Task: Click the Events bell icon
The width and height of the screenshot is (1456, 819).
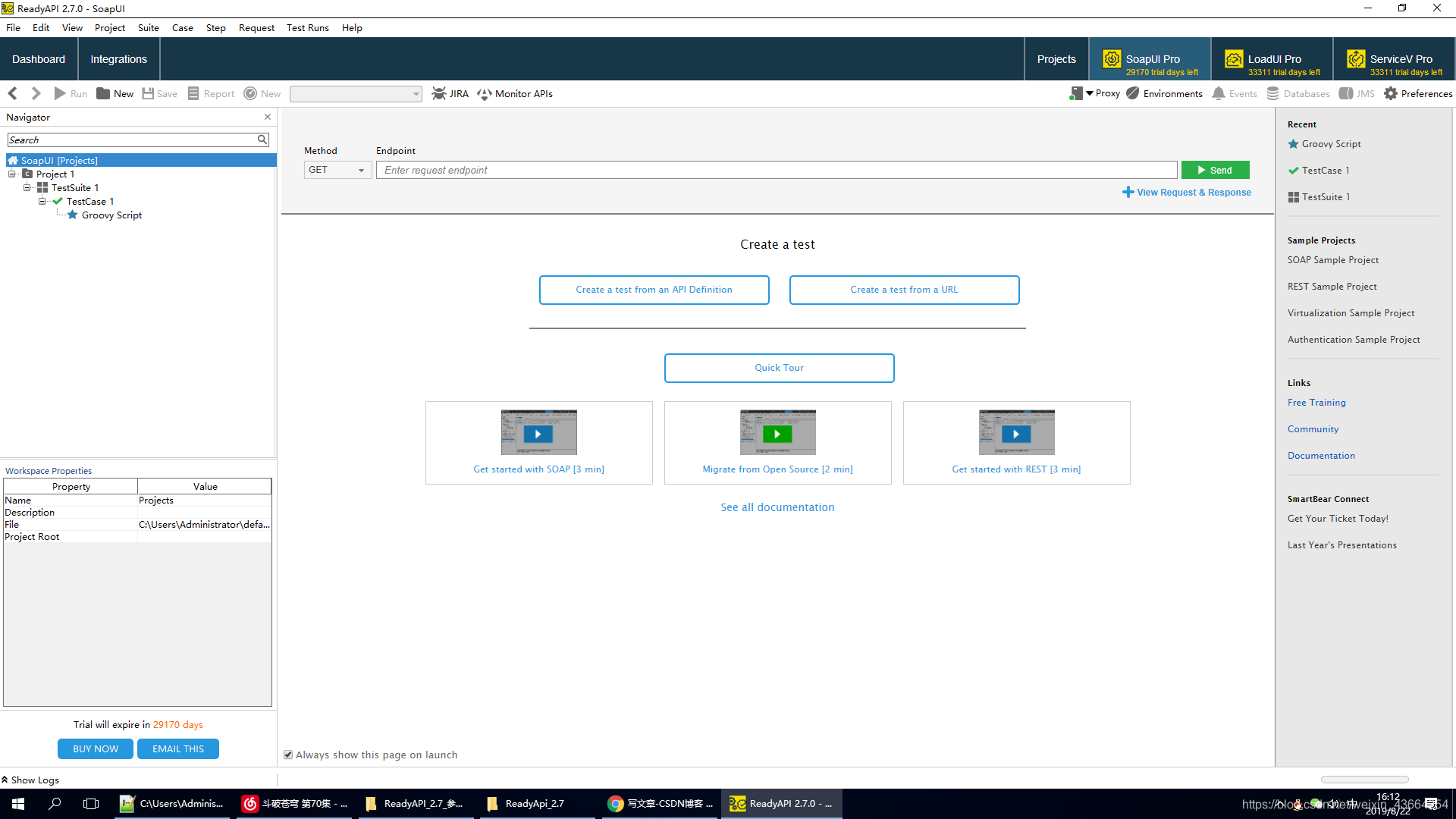Action: point(1219,93)
